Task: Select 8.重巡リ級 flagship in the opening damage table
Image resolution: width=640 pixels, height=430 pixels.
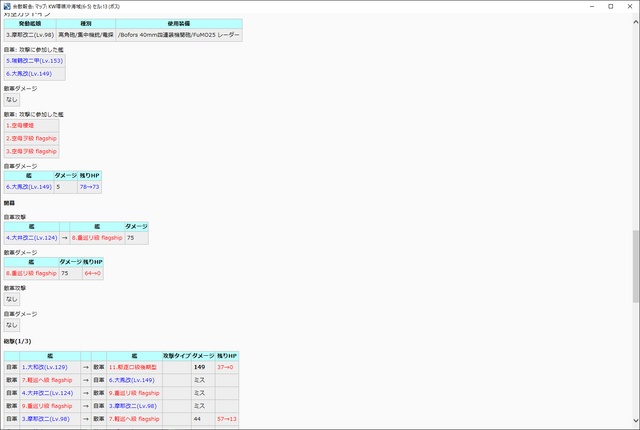Action: point(31,273)
